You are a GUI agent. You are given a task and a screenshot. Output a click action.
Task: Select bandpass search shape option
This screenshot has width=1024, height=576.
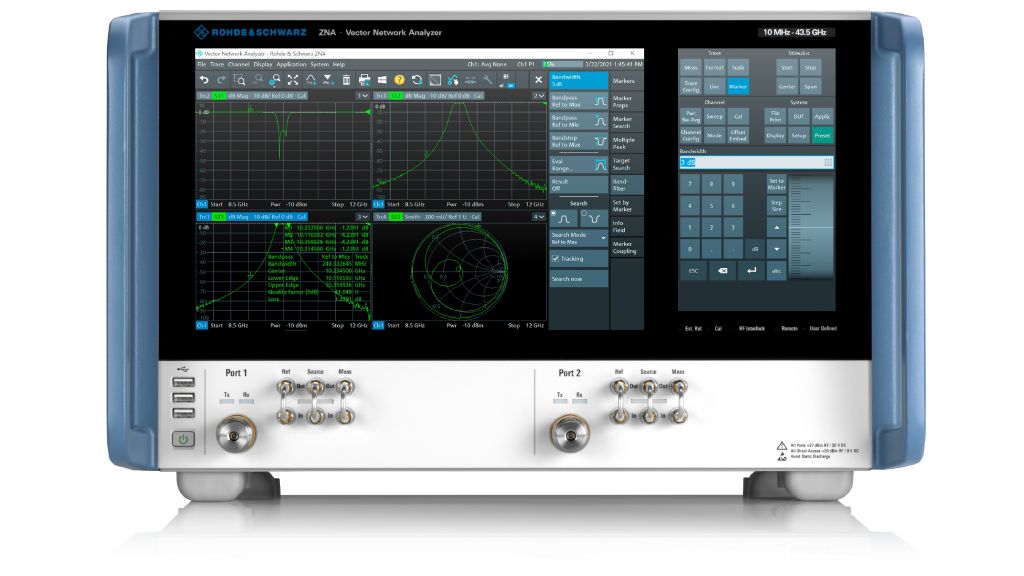coord(564,219)
